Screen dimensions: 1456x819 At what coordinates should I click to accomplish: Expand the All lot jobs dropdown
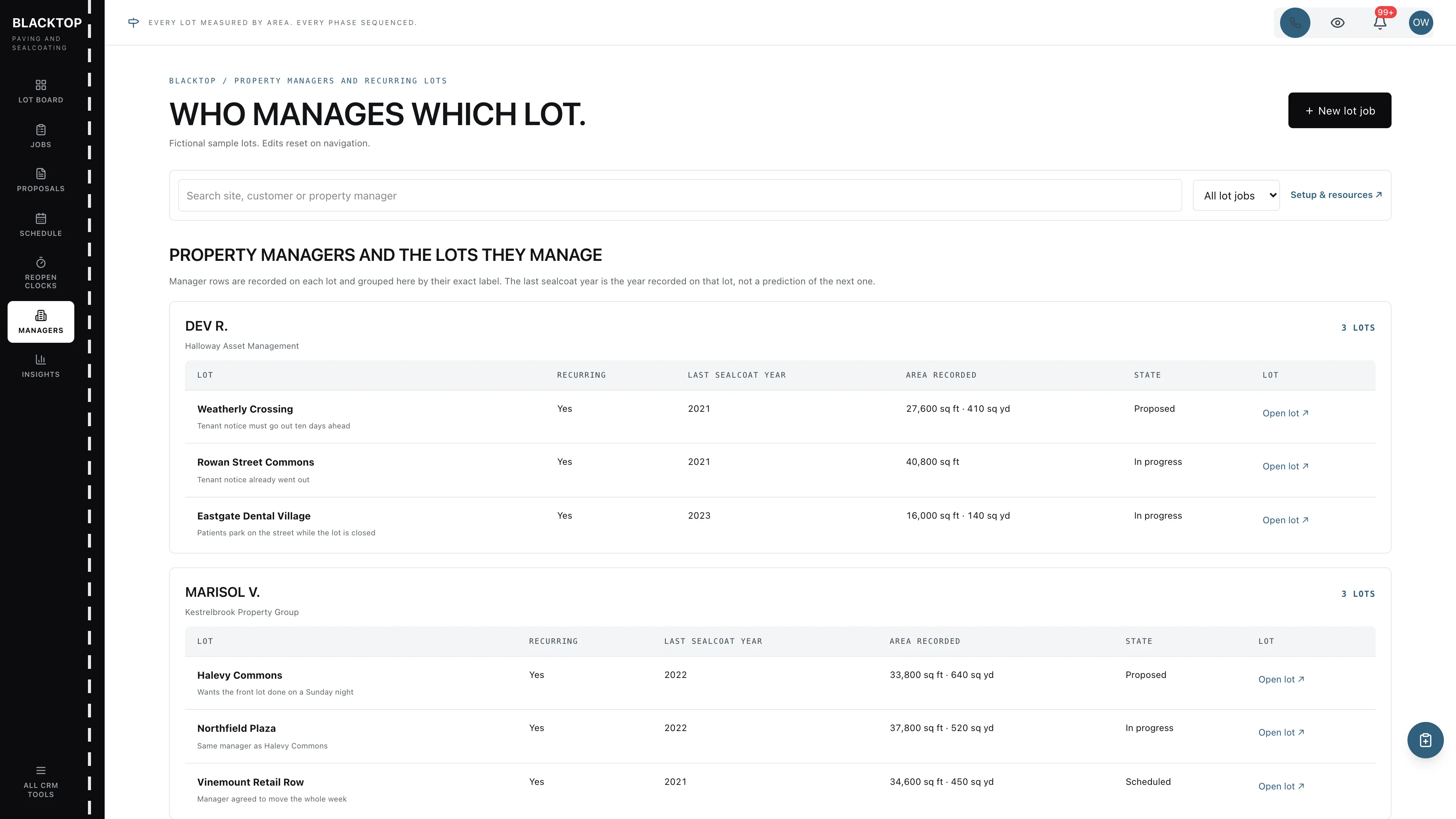point(1236,196)
